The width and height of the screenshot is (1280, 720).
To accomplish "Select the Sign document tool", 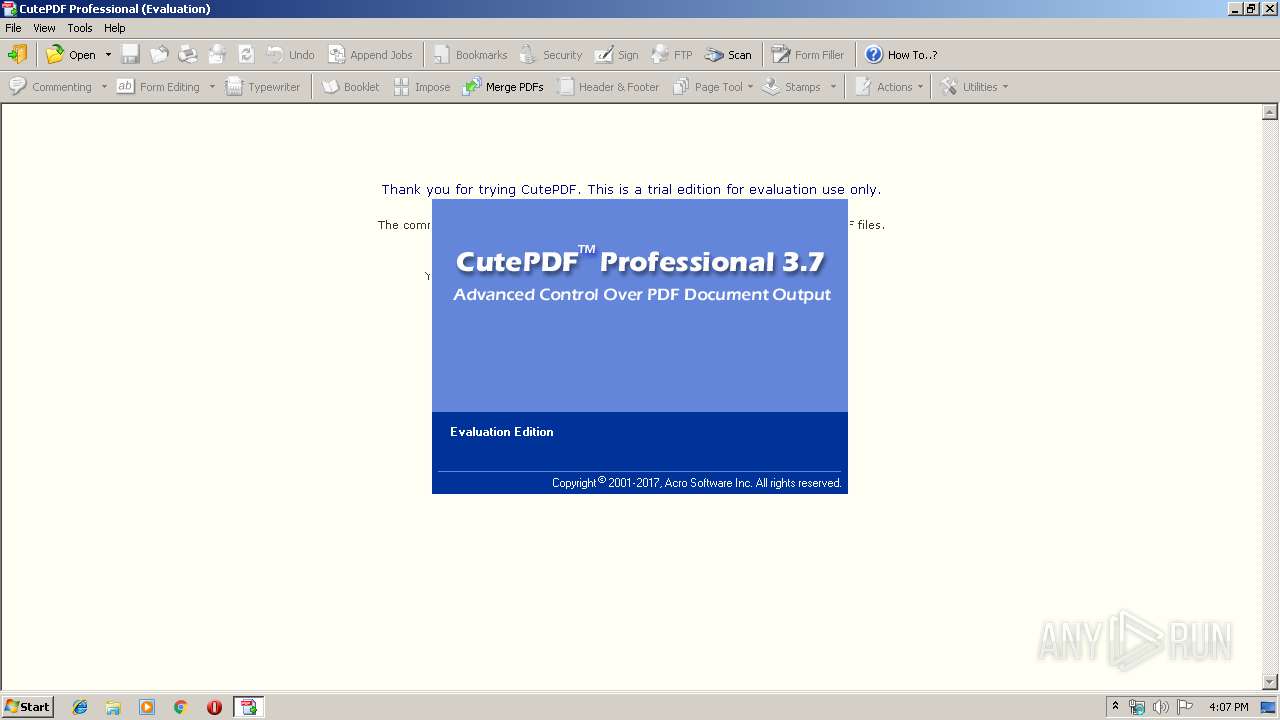I will coord(616,55).
